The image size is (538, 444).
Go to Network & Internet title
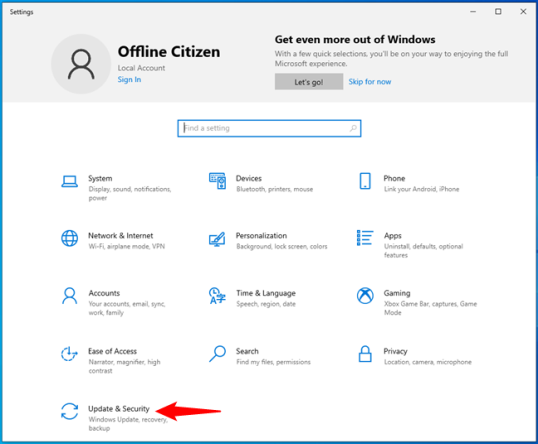pos(121,235)
